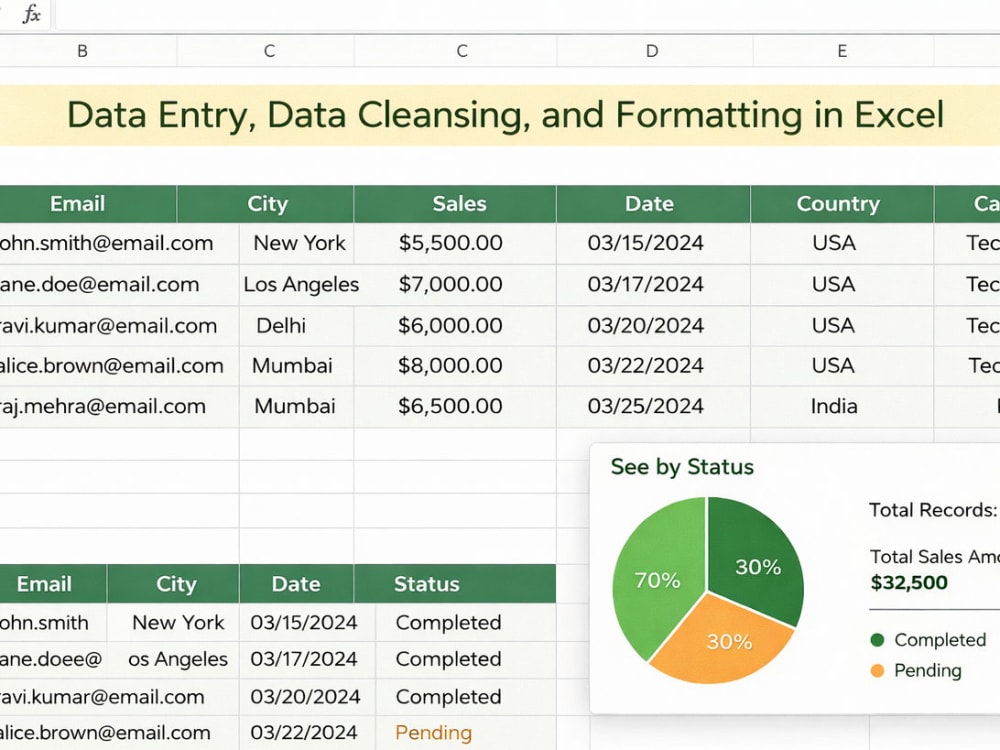Click the 70% light green pie slice
The image size is (1000, 750).
coord(657,579)
